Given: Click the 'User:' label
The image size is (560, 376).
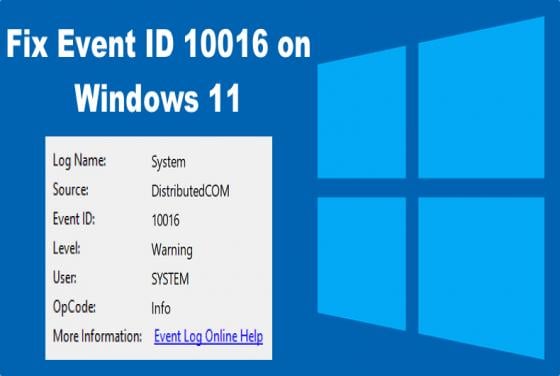Looking at the screenshot, I should (65, 277).
